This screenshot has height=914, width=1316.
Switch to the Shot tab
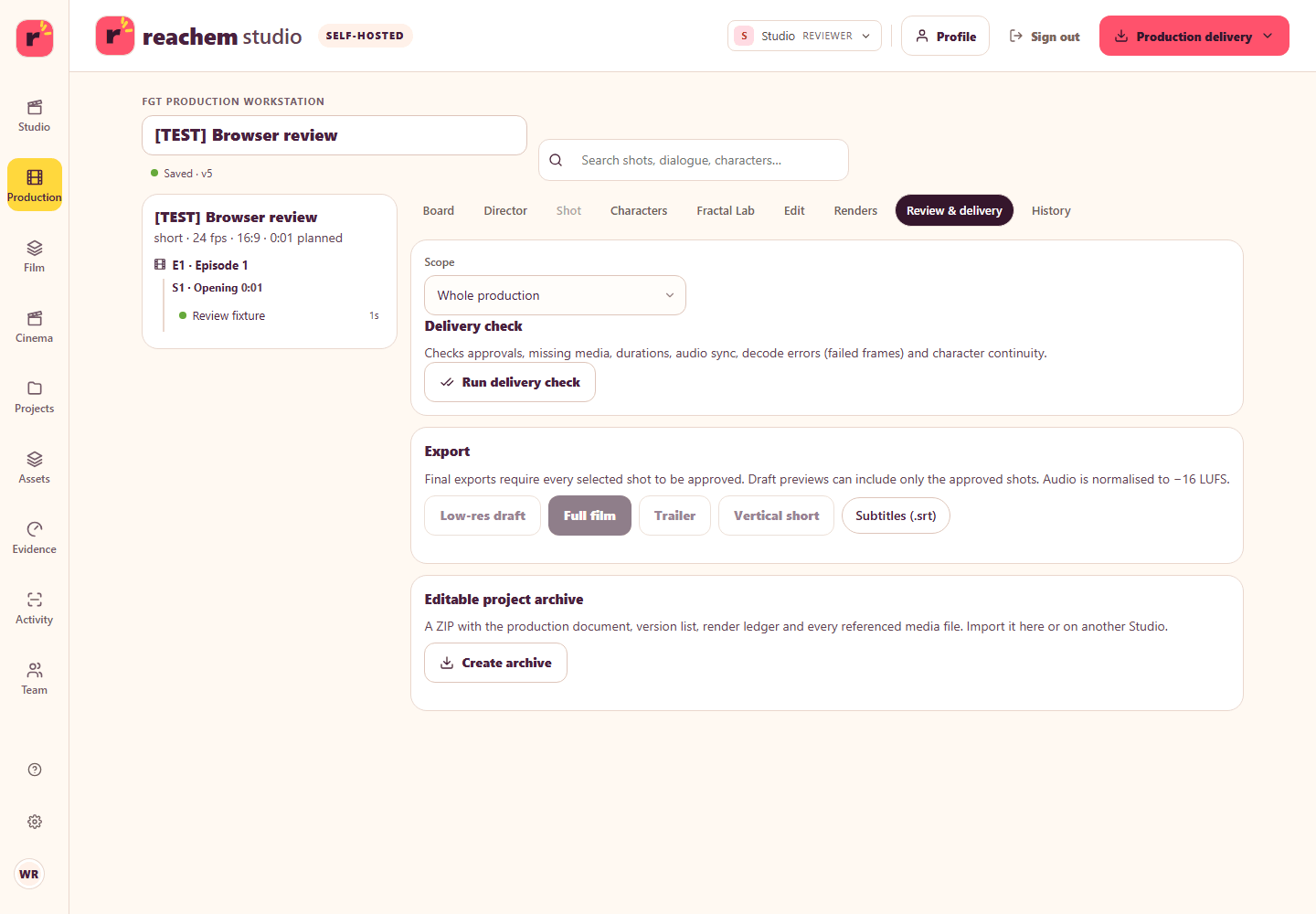point(568,210)
